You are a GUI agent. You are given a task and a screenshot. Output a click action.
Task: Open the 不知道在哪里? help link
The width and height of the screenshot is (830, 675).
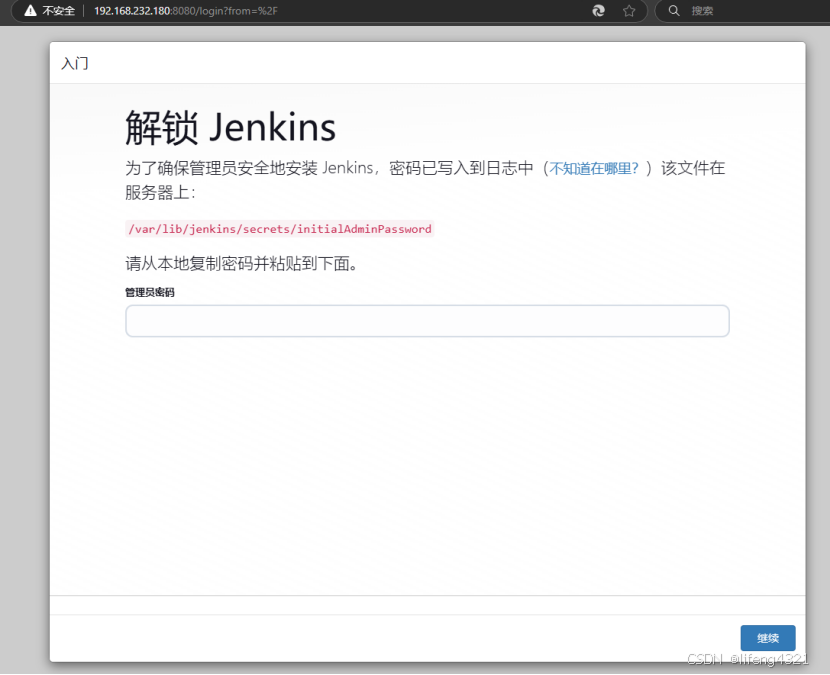594,168
